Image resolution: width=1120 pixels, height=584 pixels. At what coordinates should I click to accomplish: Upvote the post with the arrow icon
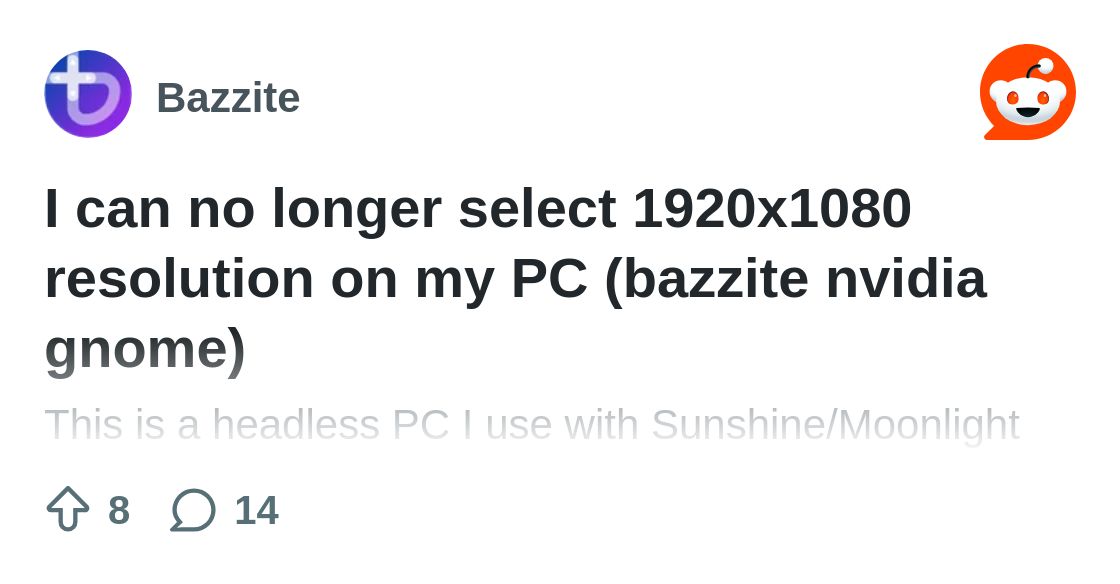(x=68, y=509)
